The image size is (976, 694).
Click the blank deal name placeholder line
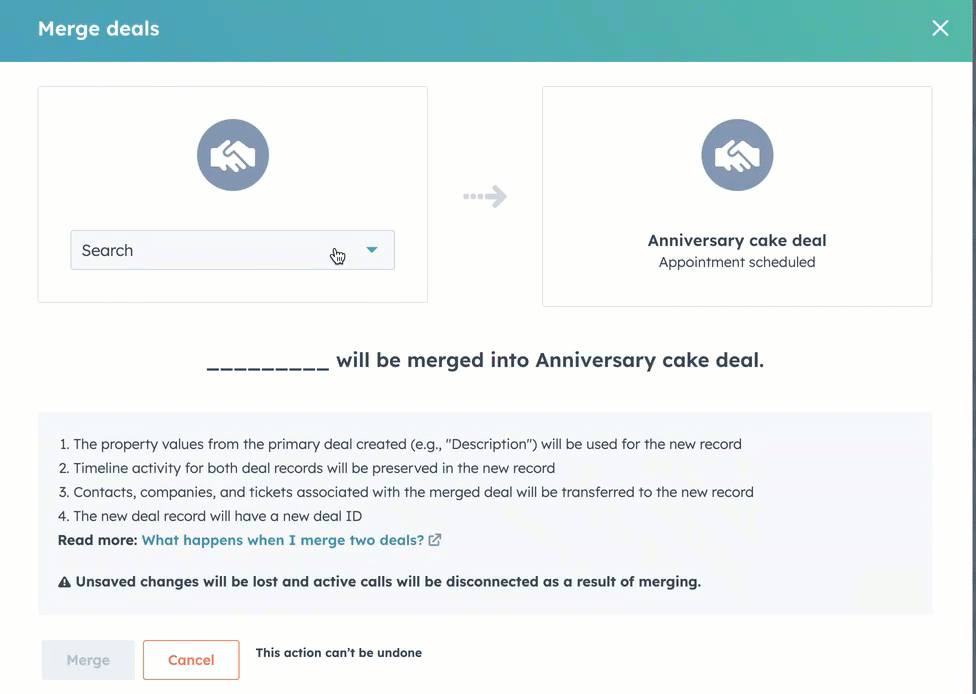[268, 364]
